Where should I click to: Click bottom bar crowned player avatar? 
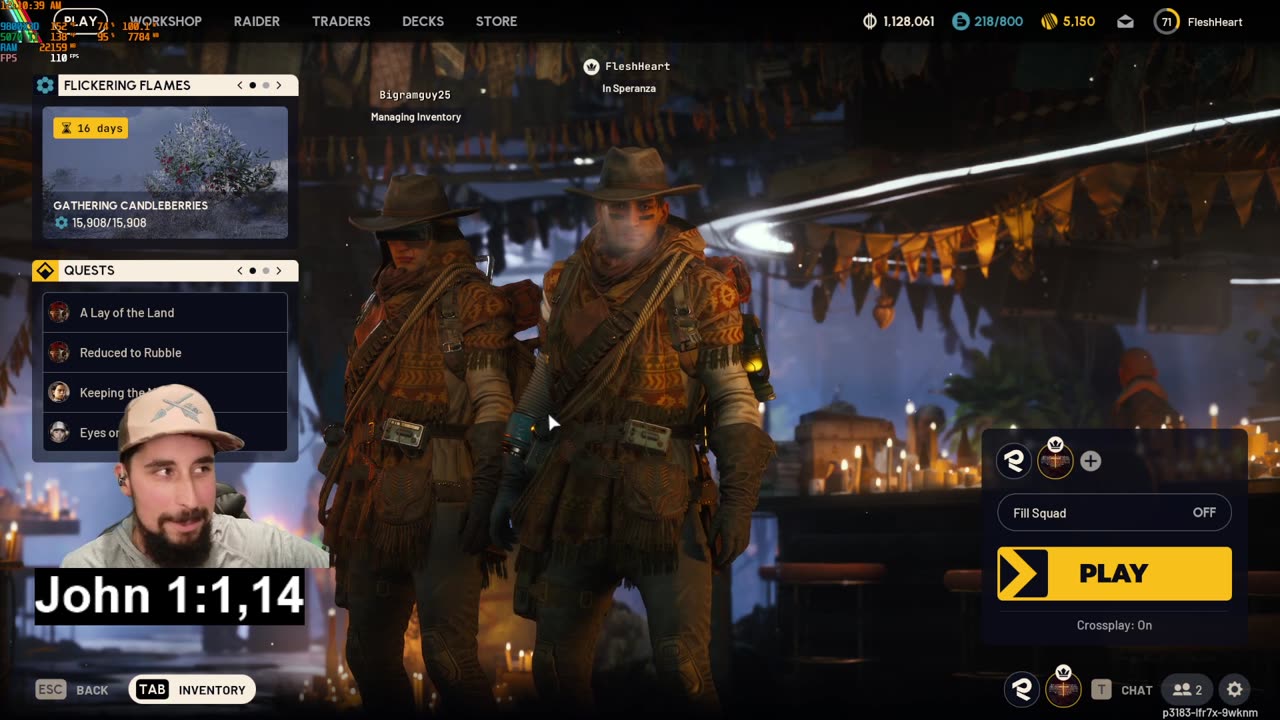coord(1062,687)
